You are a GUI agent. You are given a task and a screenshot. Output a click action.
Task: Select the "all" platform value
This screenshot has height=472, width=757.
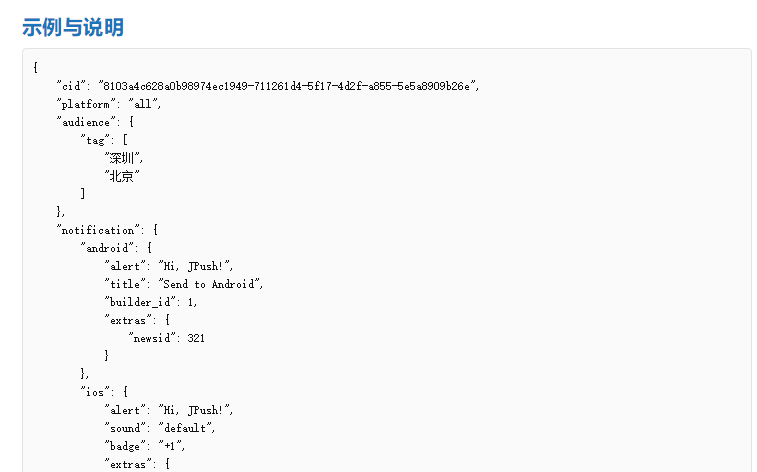(x=144, y=104)
